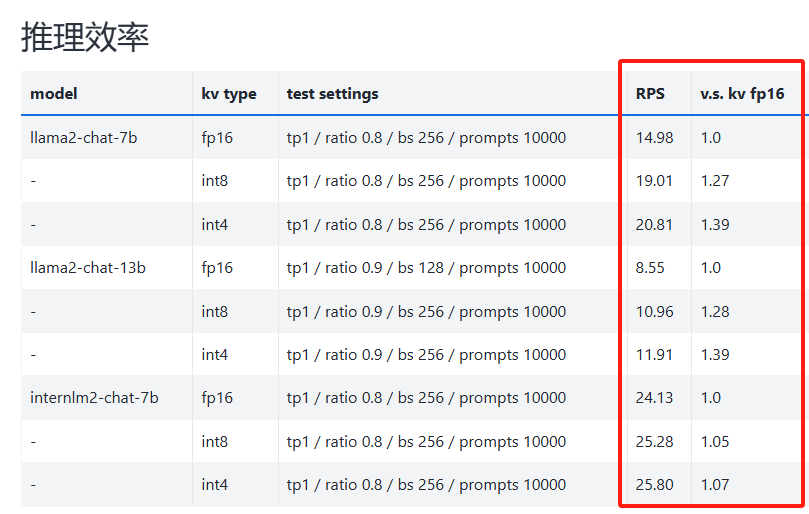Select the llama2-chat-7b model cell
Screen dimensions: 809x514
84,138
